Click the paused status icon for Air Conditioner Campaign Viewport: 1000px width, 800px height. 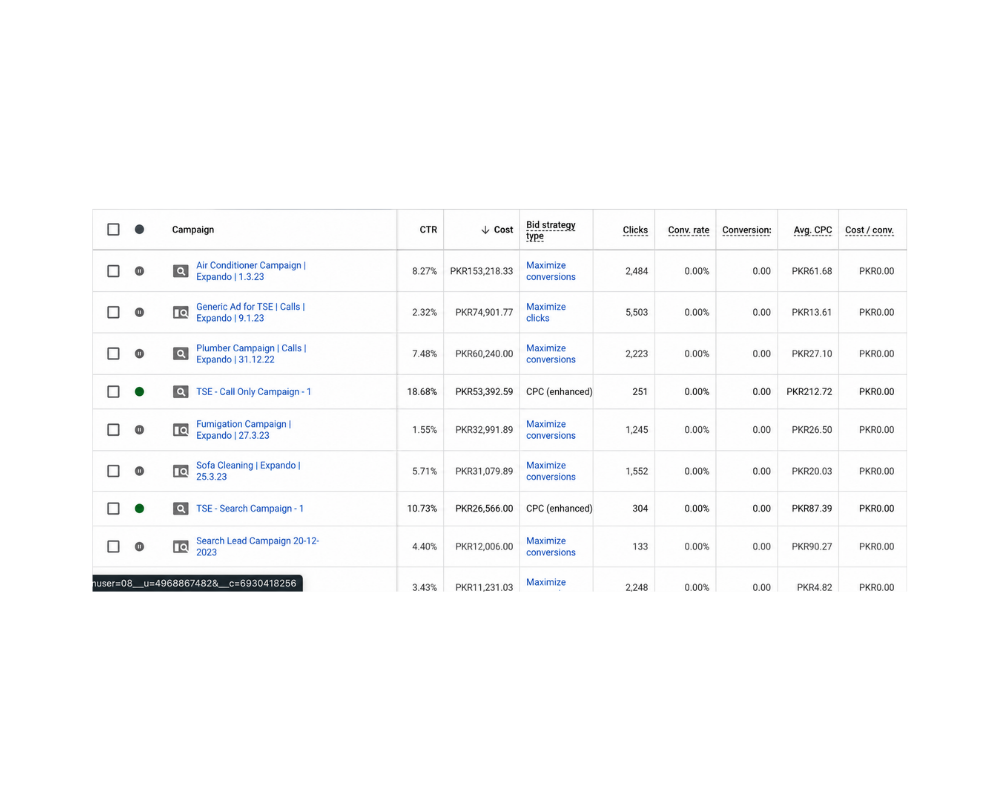(139, 271)
